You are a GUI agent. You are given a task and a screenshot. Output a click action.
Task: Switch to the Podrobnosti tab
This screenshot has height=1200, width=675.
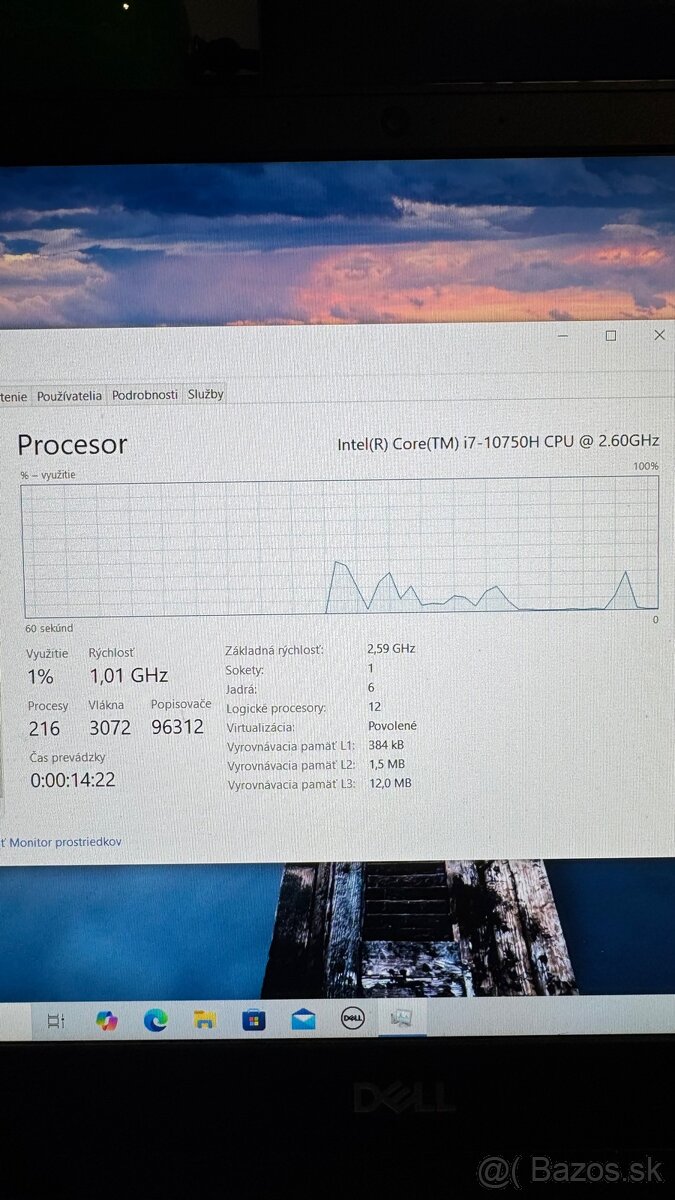pyautogui.click(x=145, y=394)
